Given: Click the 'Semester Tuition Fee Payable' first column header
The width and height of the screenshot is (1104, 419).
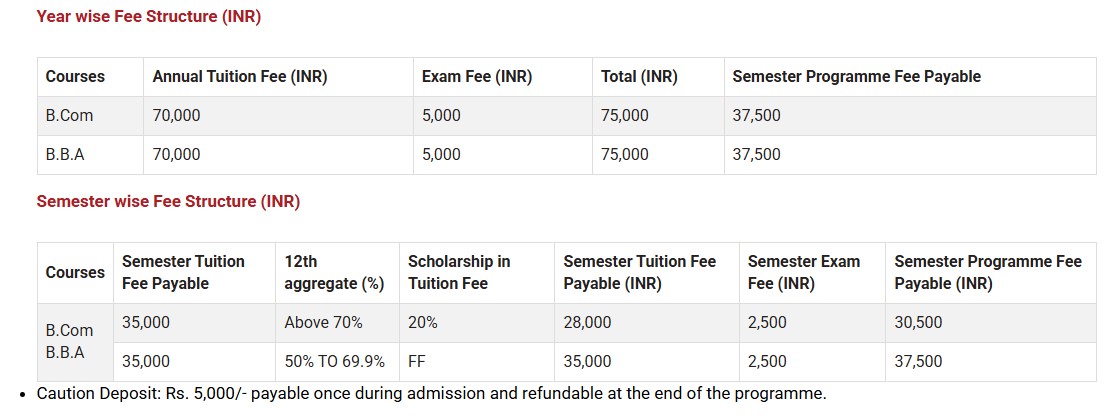Looking at the screenshot, I should coord(183,272).
